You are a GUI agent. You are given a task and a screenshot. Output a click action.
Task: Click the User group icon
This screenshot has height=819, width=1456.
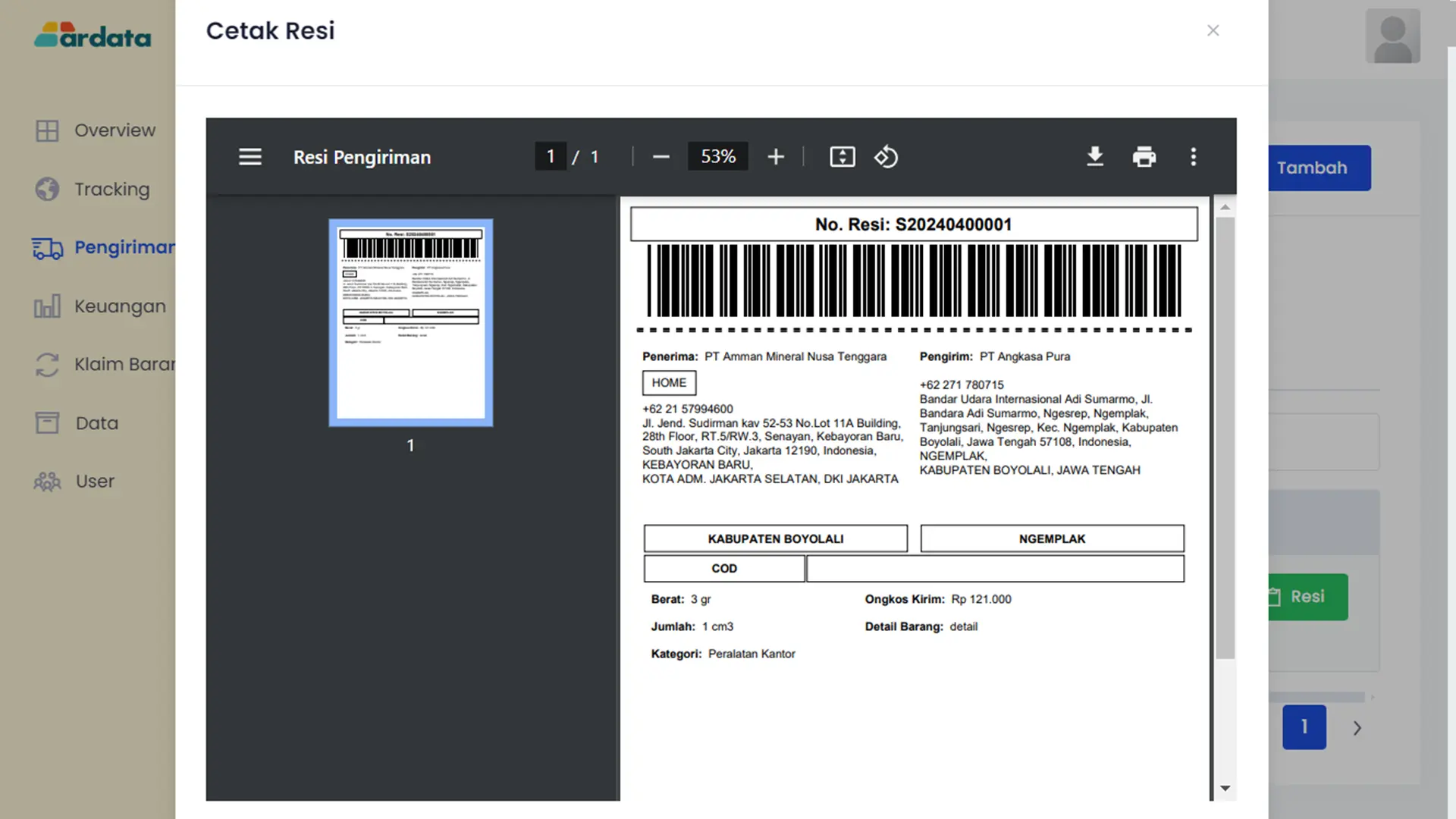point(47,482)
